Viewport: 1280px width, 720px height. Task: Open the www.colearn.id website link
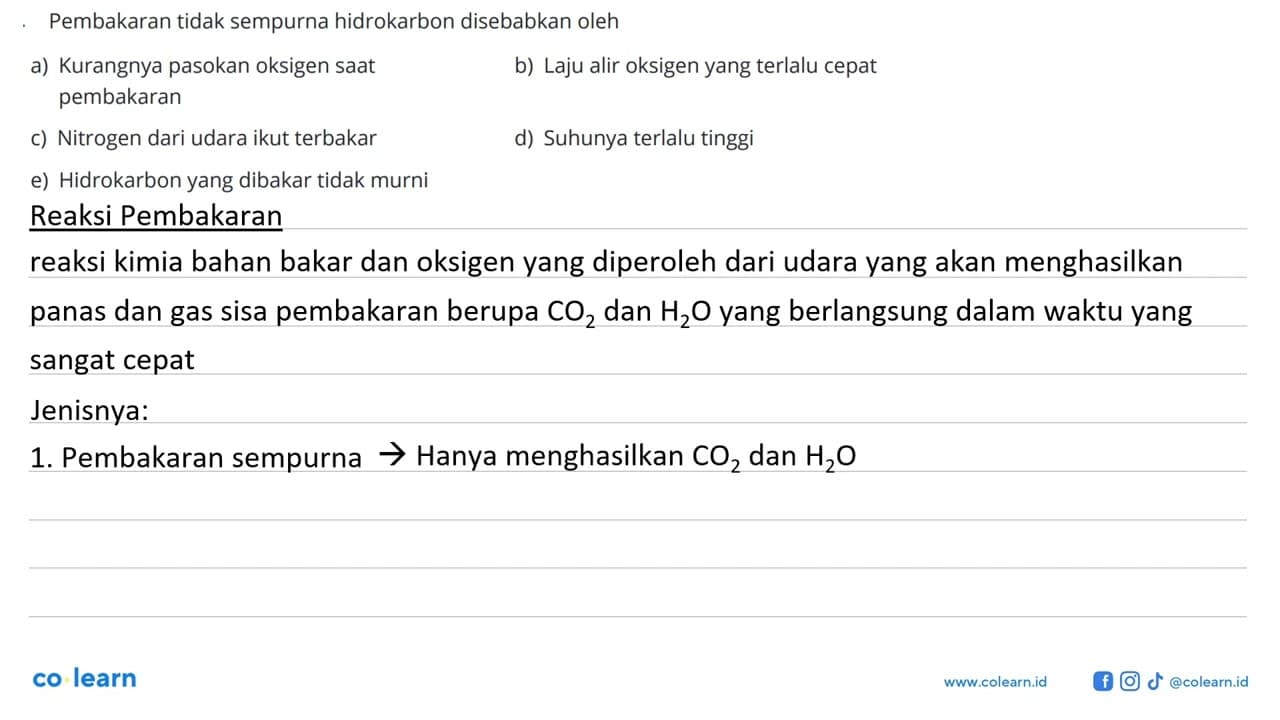[995, 681]
